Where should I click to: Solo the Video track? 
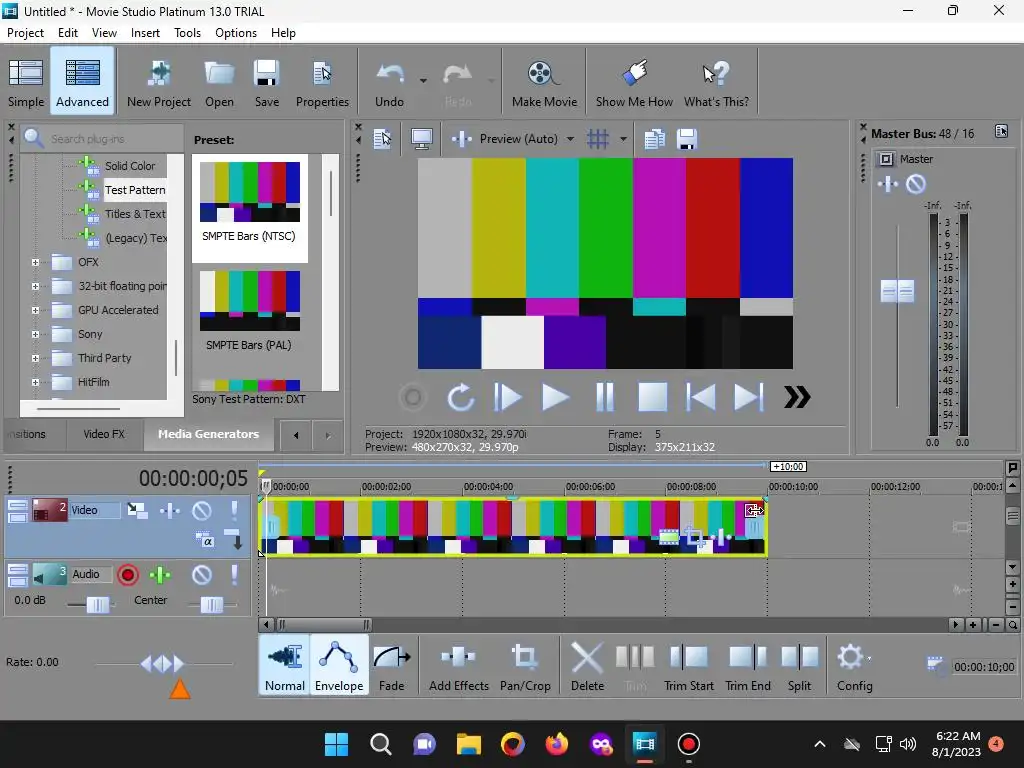coord(234,511)
